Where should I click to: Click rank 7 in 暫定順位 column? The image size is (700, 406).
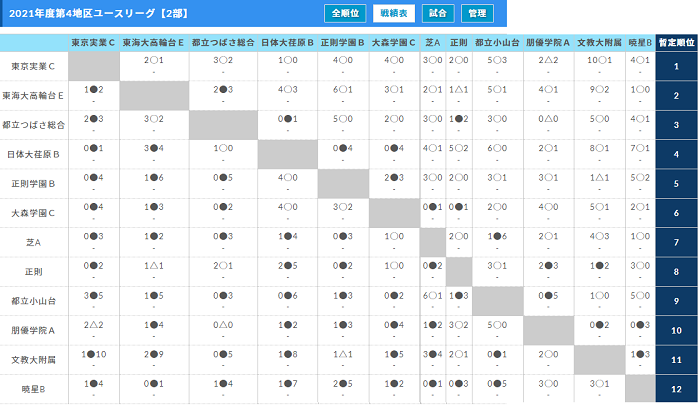tap(676, 243)
